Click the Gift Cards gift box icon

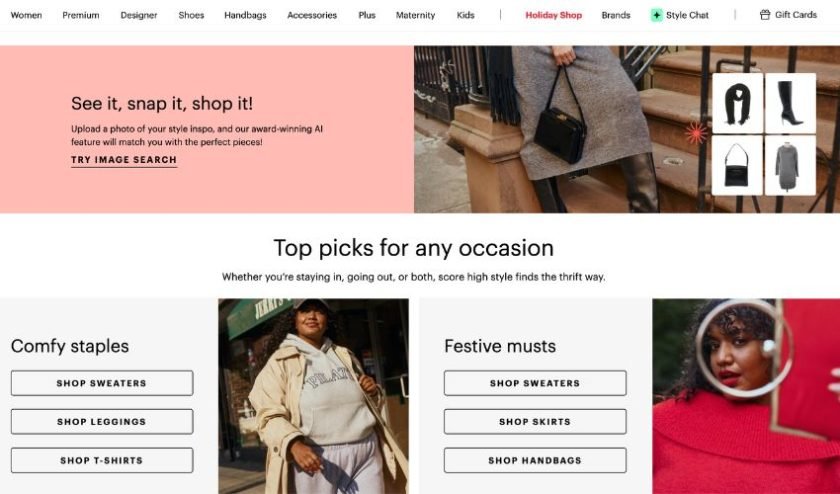pyautogui.click(x=765, y=15)
